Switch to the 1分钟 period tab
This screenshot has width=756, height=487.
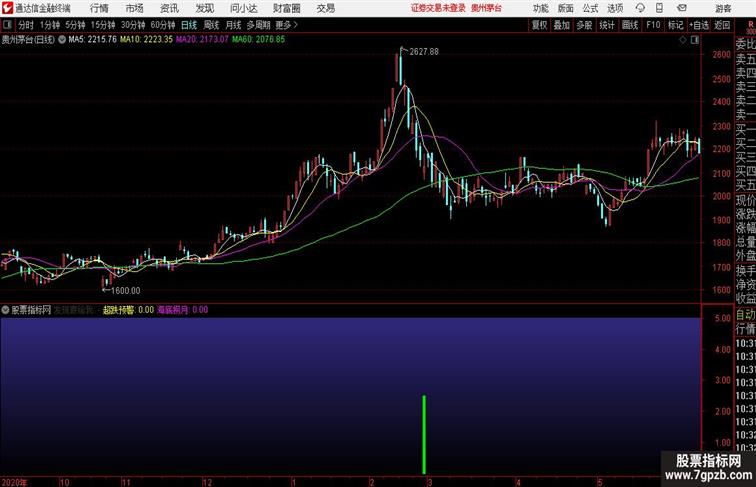tap(50, 25)
